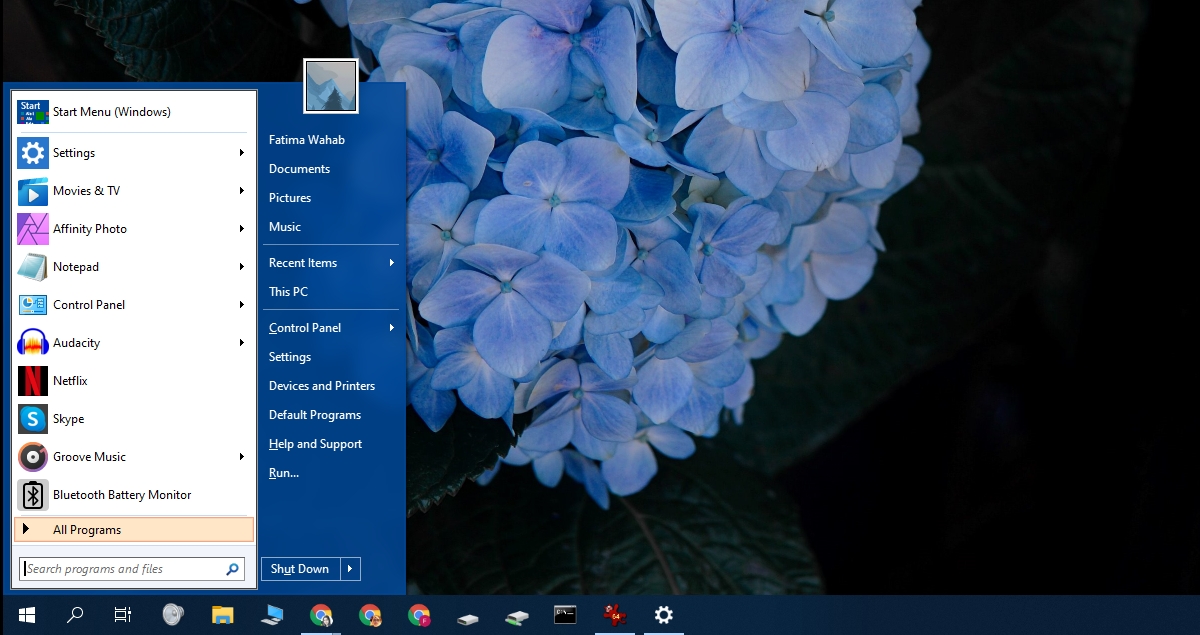1200x635 pixels.
Task: Expand the Notepad submenu arrow
Action: (x=242, y=267)
